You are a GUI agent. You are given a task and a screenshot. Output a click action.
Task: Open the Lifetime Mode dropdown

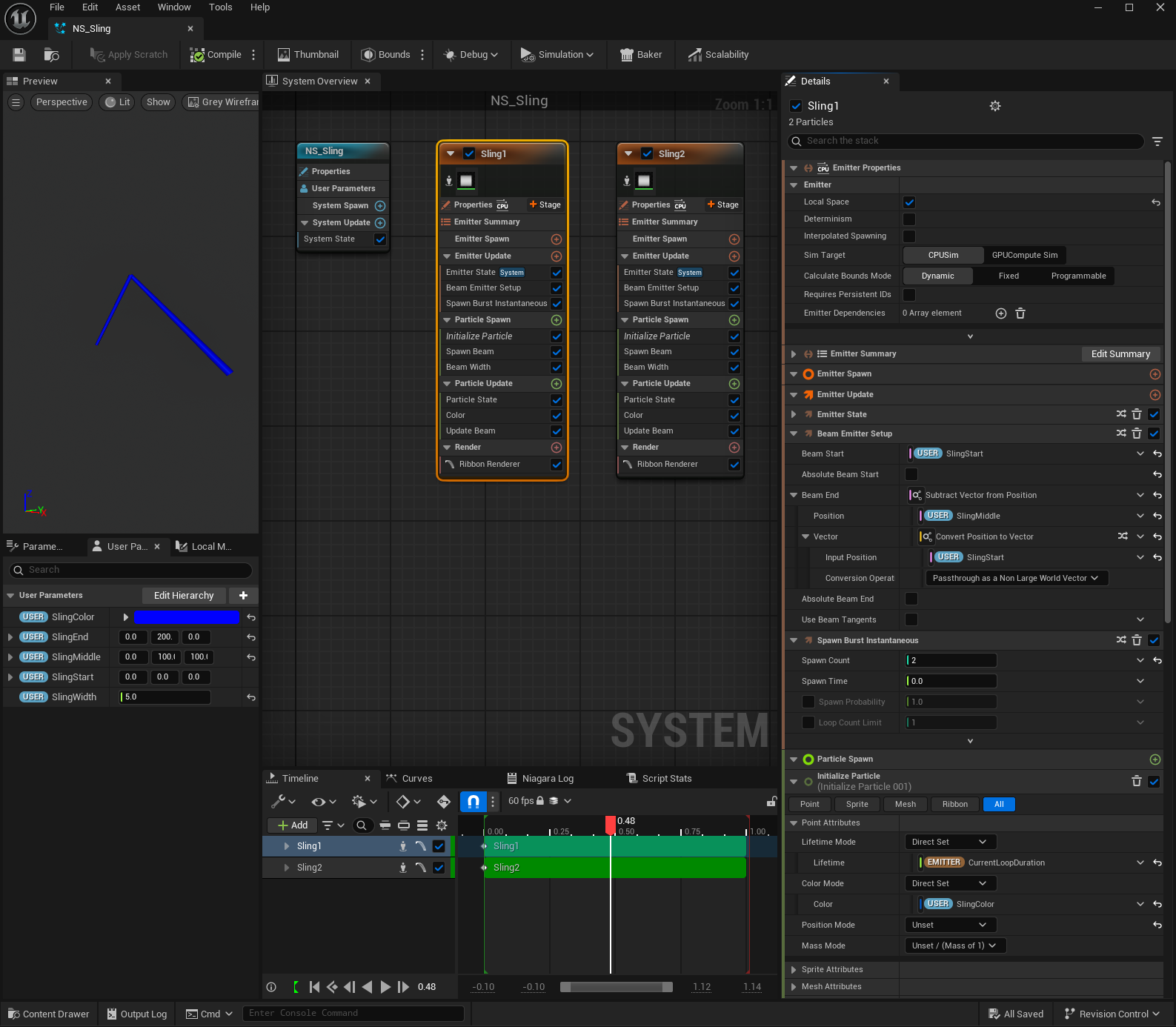(950, 842)
